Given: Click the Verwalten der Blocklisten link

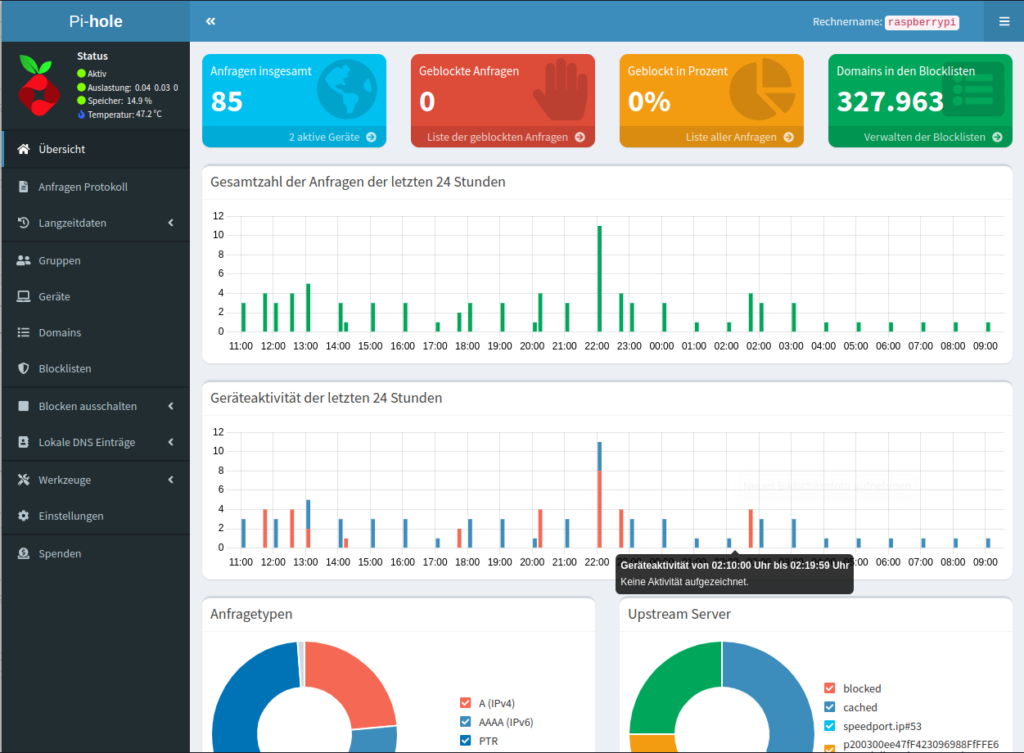Looking at the screenshot, I should (919, 137).
